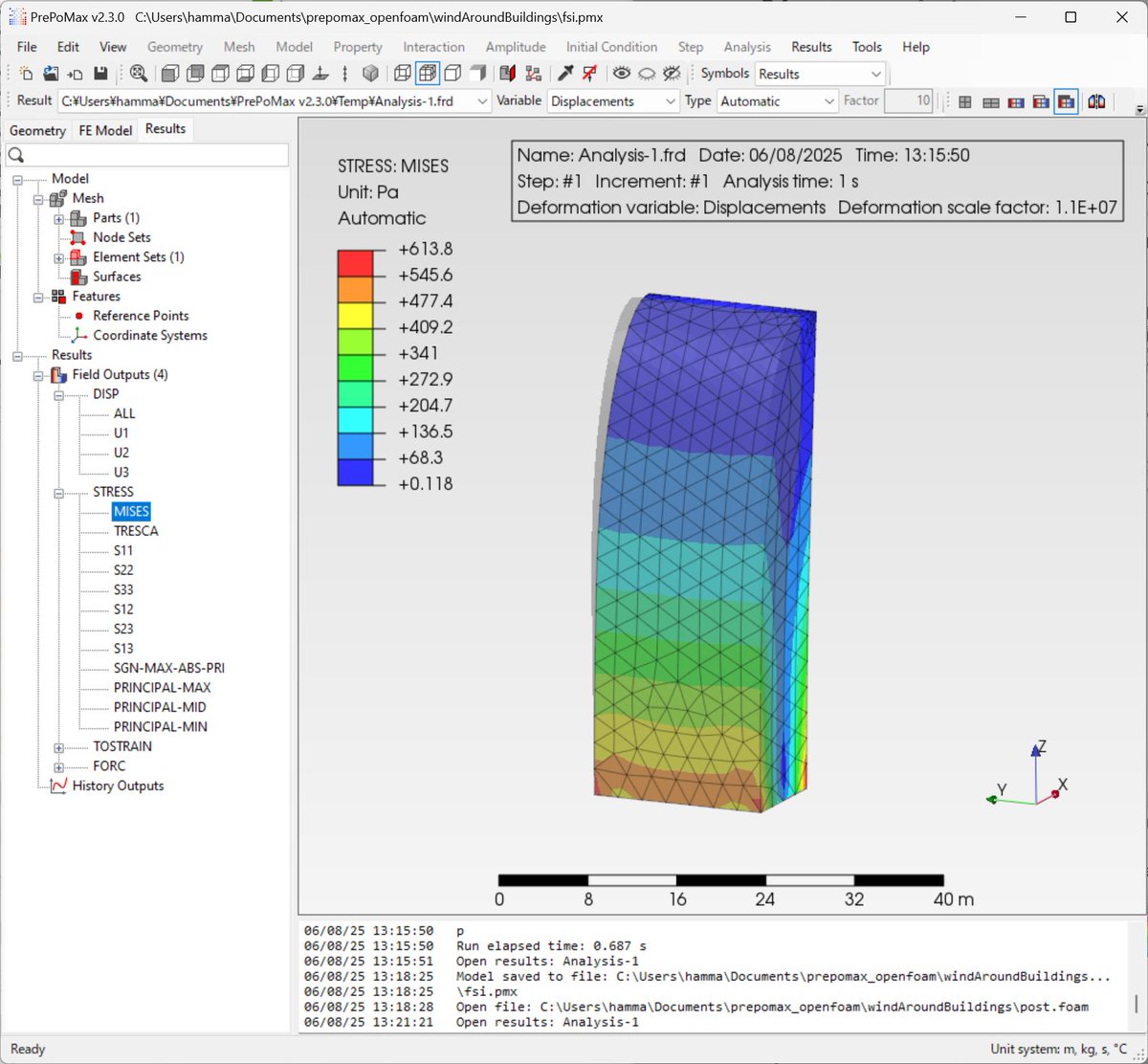This screenshot has width=1148, height=1064.
Task: Show undeformed solid with contours icon
Action: coord(1066,101)
